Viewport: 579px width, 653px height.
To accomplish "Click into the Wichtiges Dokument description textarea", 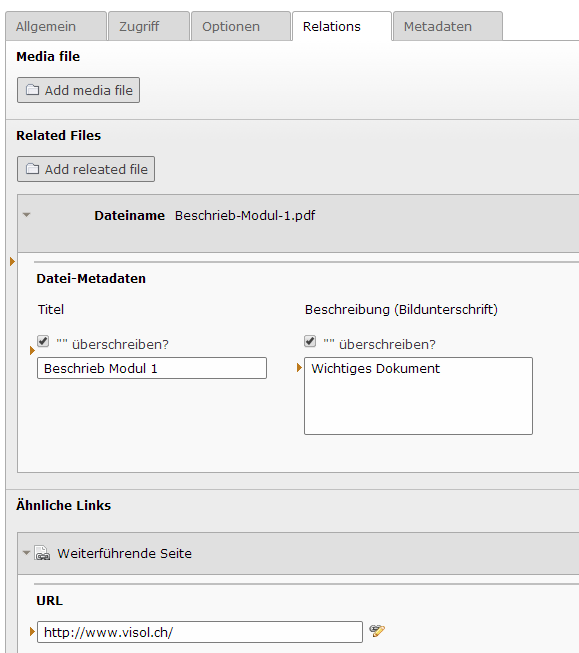I will (418, 396).
